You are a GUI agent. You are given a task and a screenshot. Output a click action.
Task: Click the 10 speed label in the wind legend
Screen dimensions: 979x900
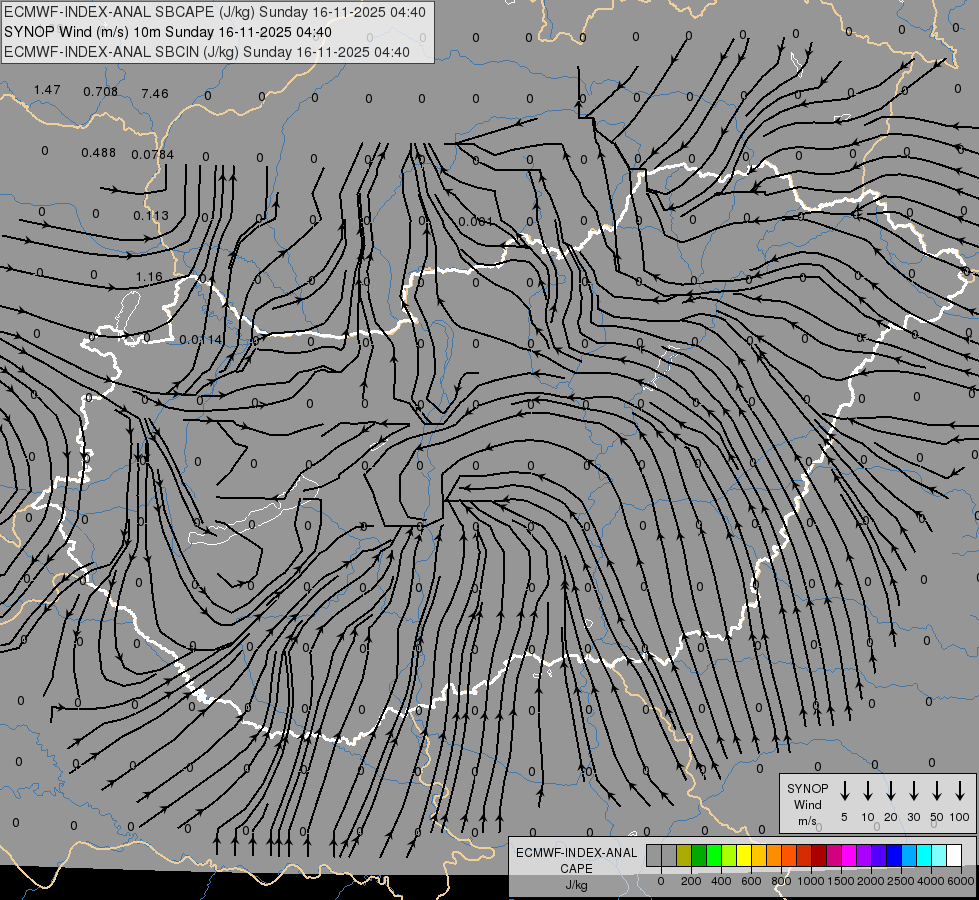(x=868, y=817)
